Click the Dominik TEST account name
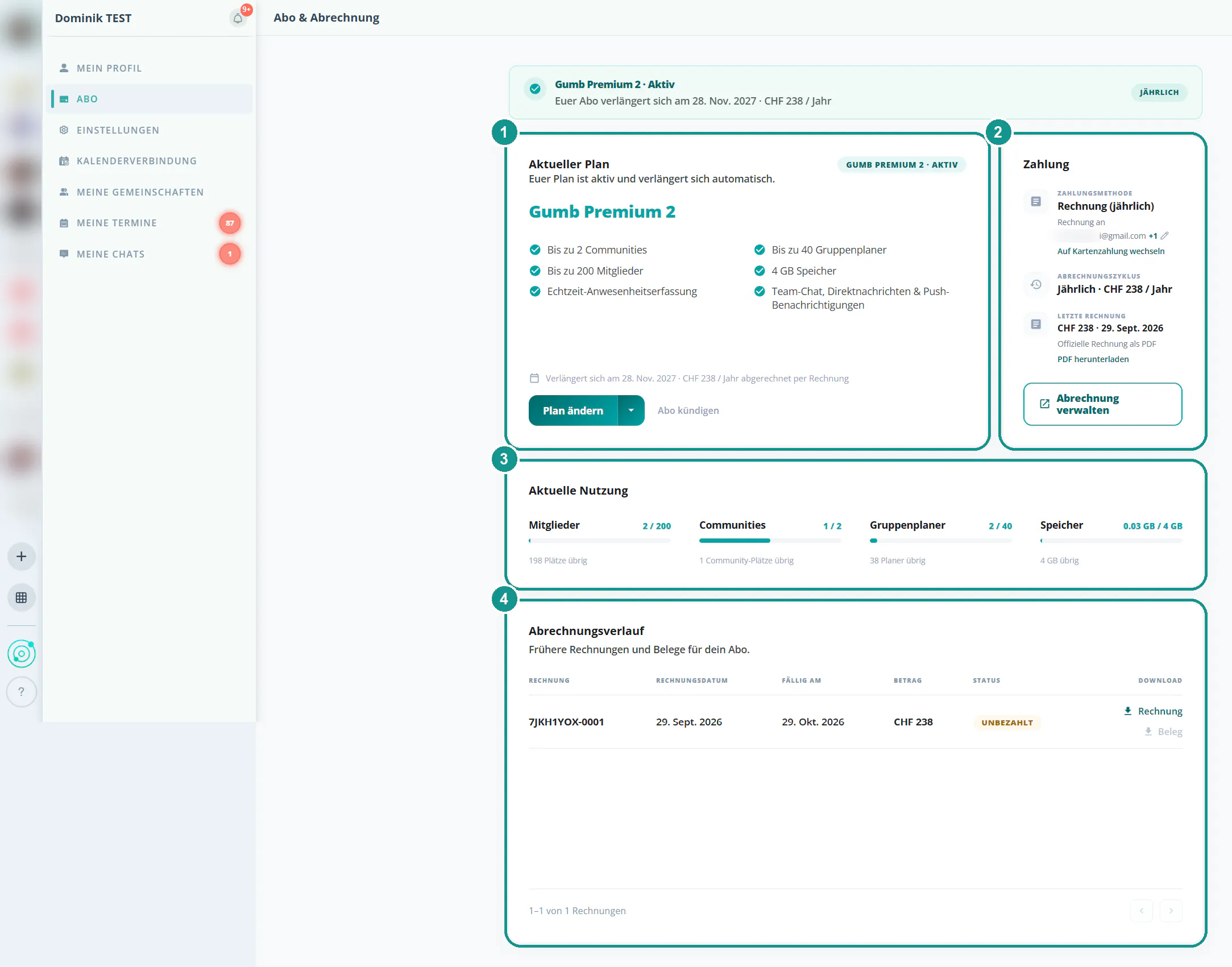 [x=93, y=18]
